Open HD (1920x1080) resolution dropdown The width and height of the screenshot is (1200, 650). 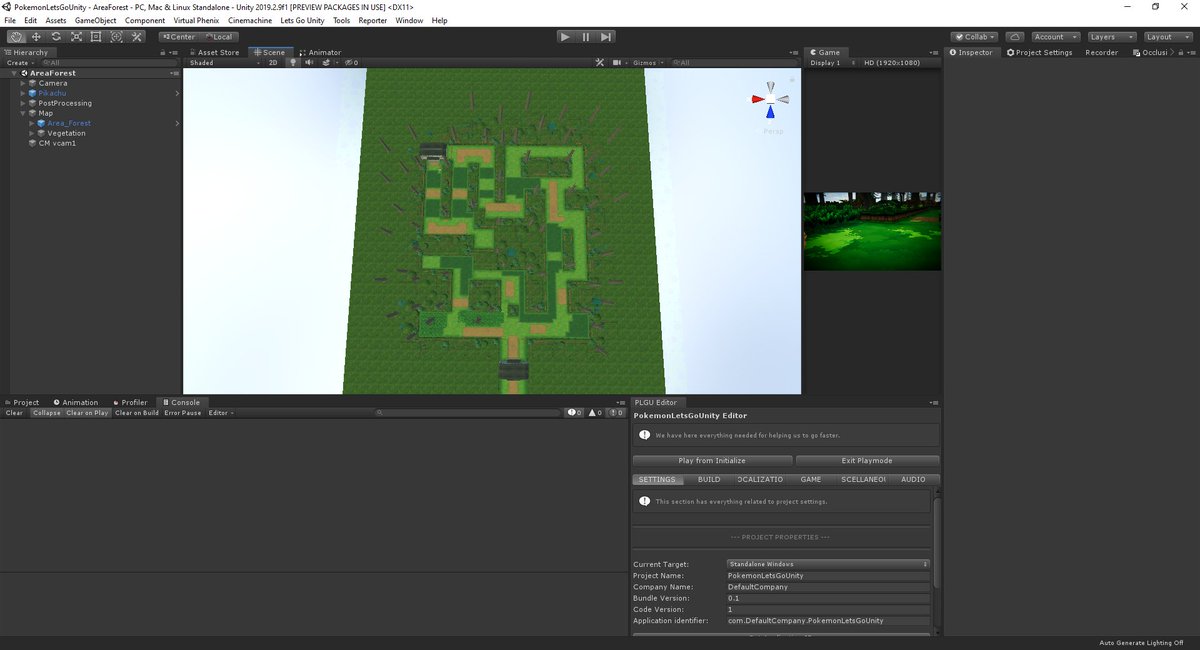click(890, 62)
